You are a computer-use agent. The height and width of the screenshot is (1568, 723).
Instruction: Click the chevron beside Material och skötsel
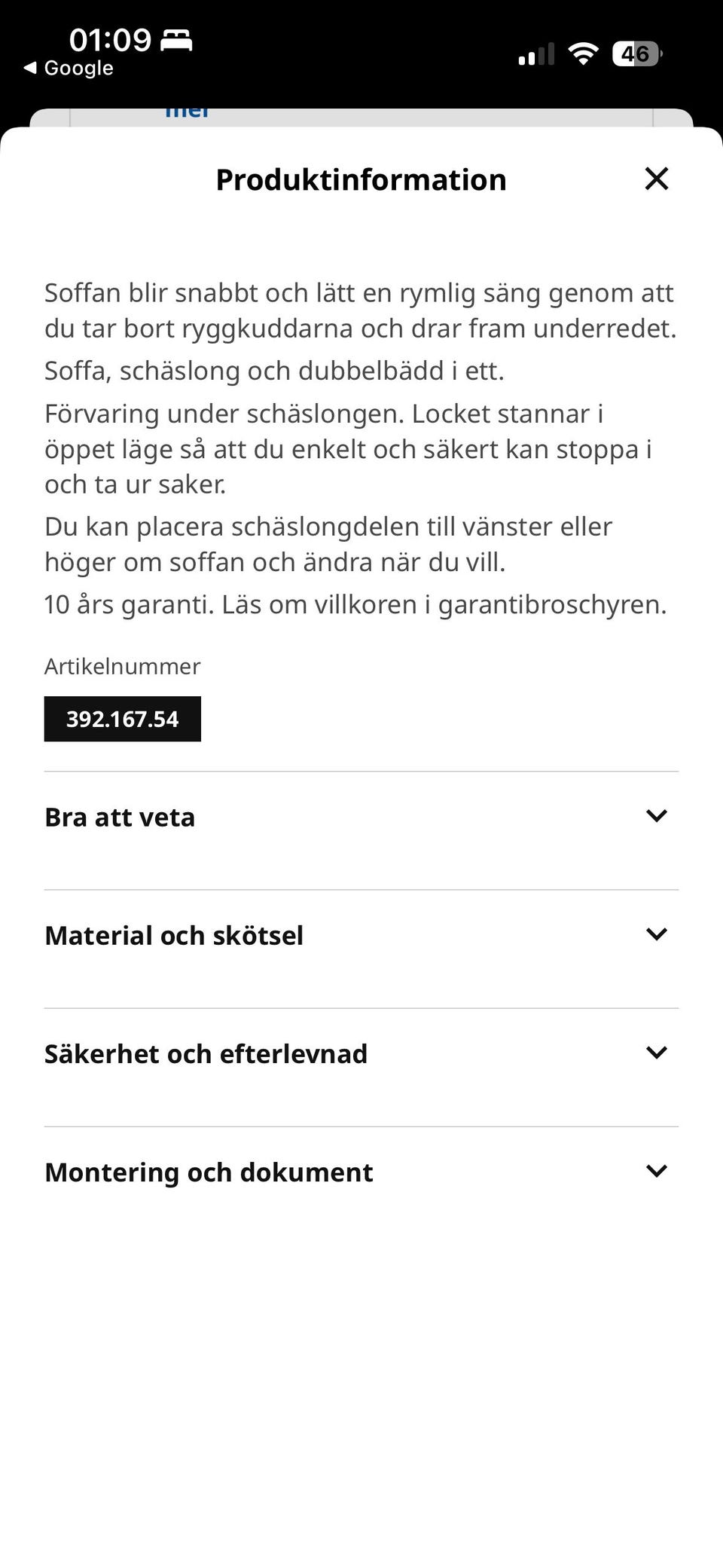click(x=657, y=934)
